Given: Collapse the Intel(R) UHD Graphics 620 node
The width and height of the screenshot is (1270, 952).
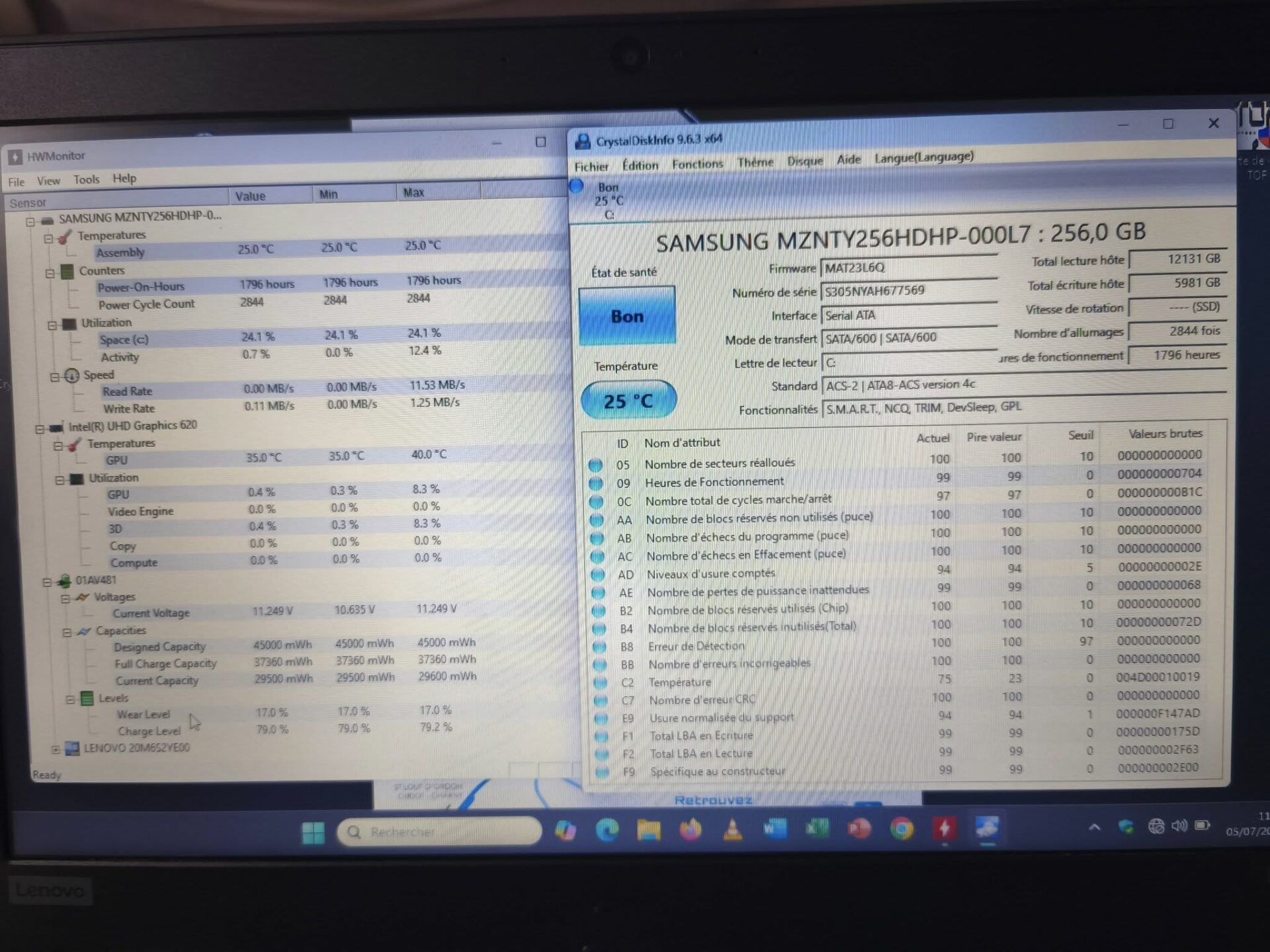Looking at the screenshot, I should [40, 429].
